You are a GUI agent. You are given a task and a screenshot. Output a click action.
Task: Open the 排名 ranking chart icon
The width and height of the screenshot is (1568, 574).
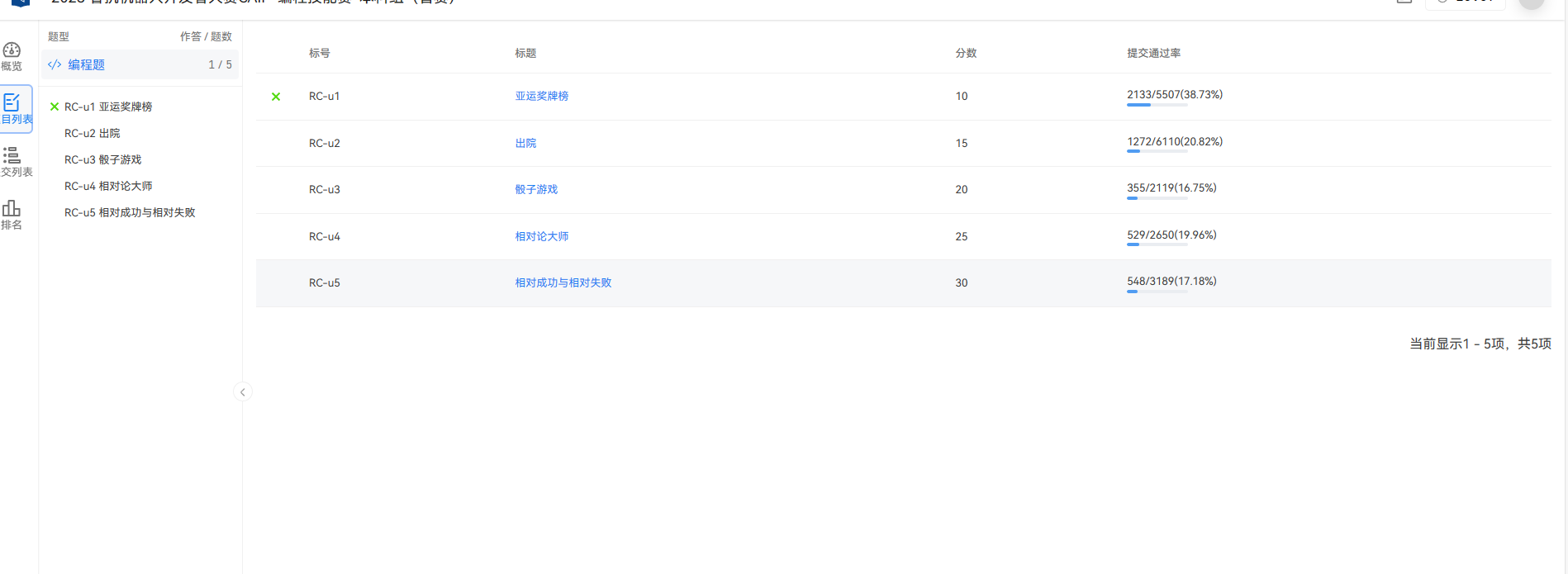(12, 208)
